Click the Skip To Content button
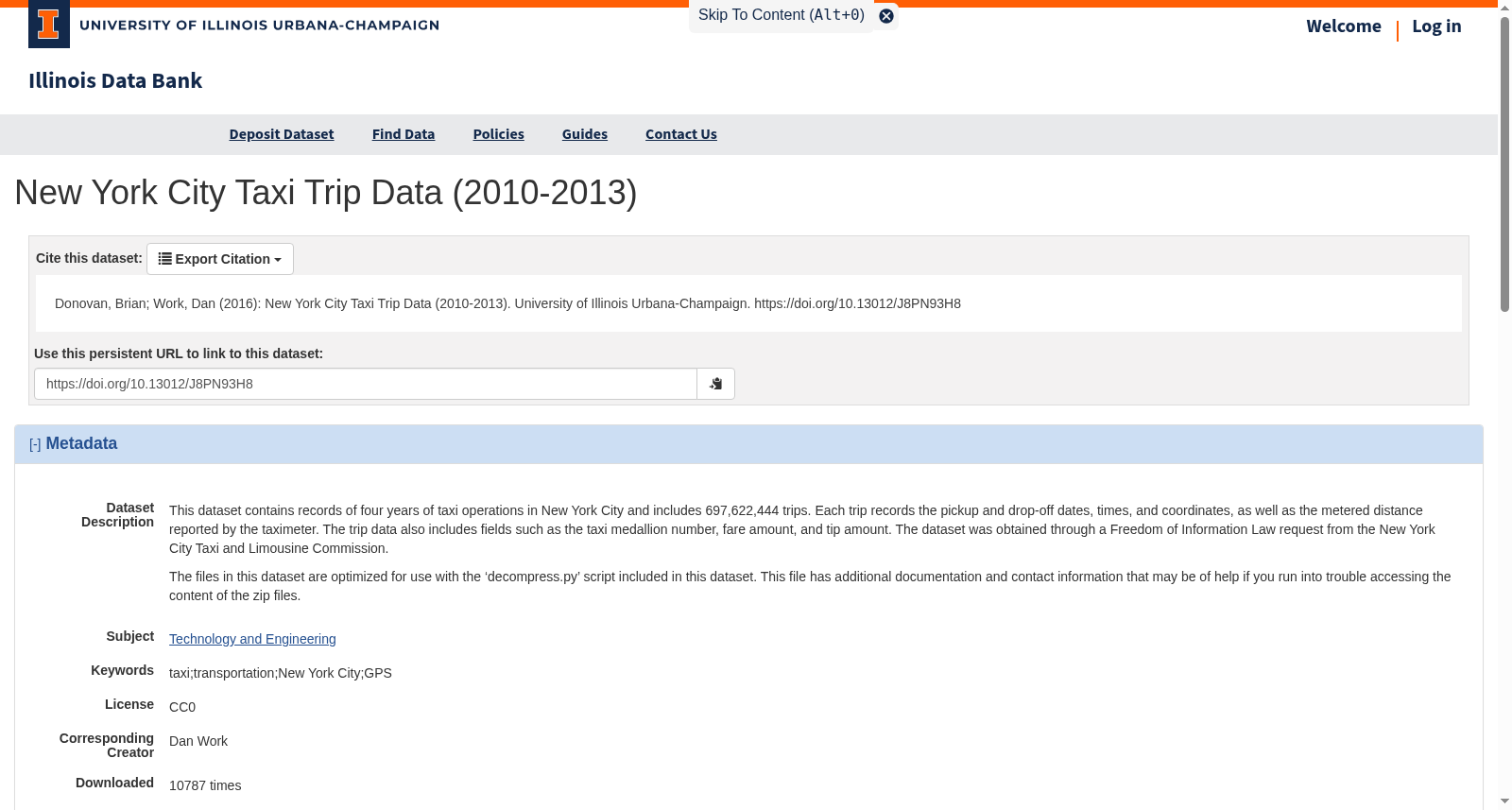This screenshot has height=810, width=1512. pyautogui.click(x=782, y=15)
